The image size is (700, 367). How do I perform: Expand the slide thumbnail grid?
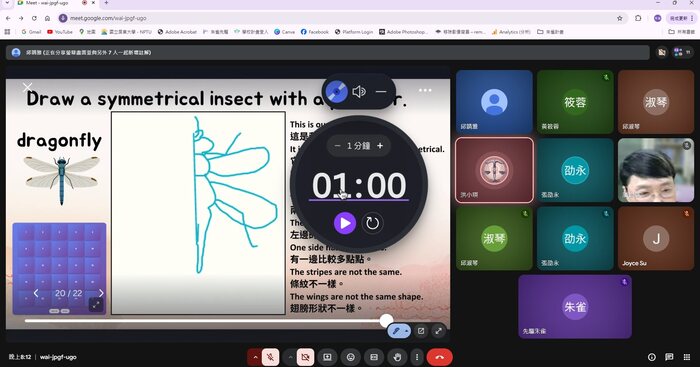96,305
